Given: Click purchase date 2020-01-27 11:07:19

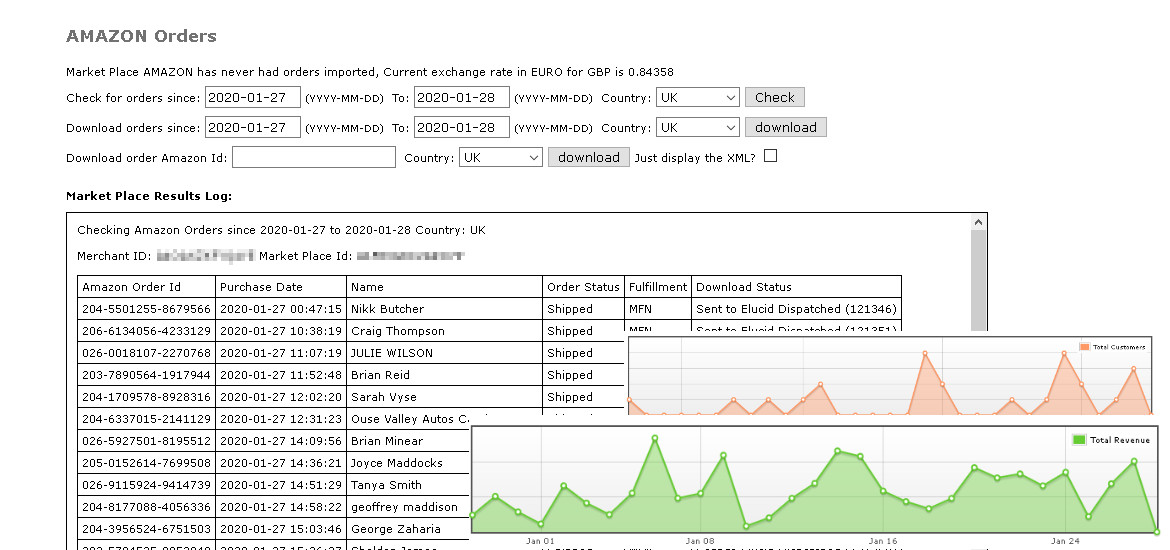Looking at the screenshot, I should pyautogui.click(x=281, y=353).
